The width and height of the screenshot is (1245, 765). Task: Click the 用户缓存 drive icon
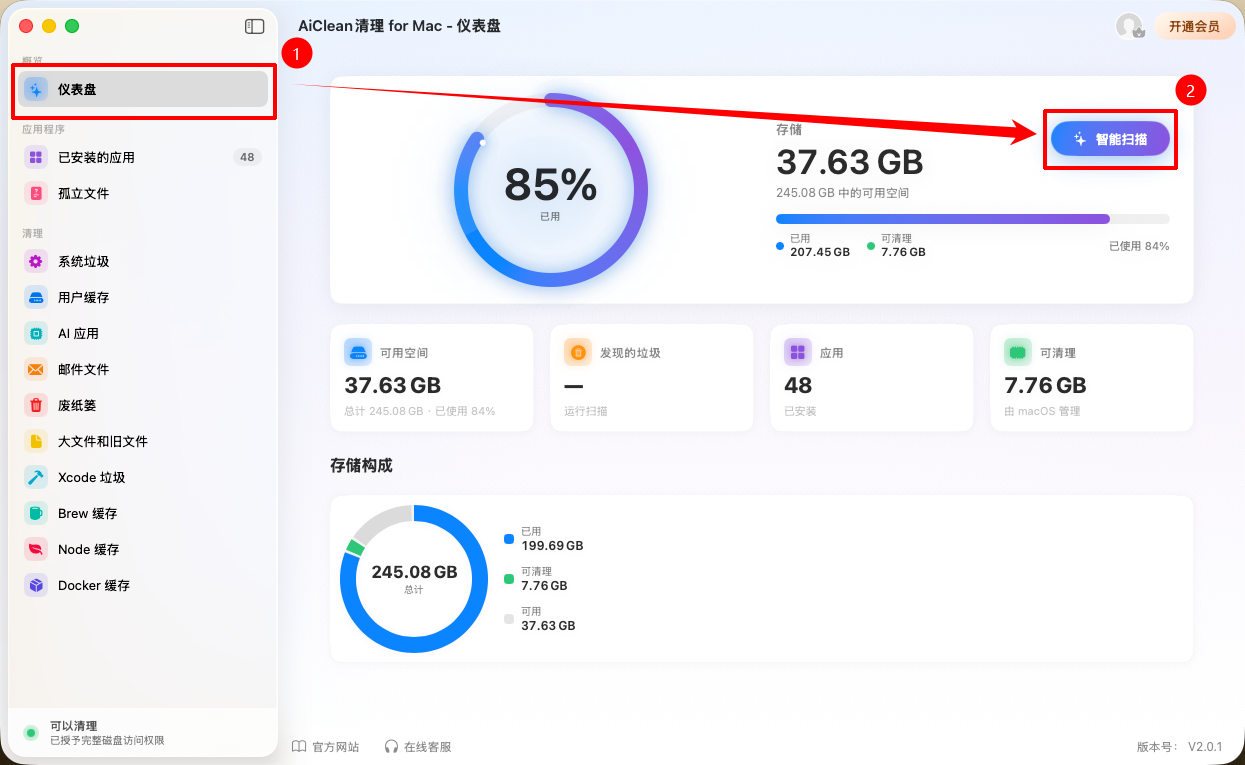(x=36, y=297)
